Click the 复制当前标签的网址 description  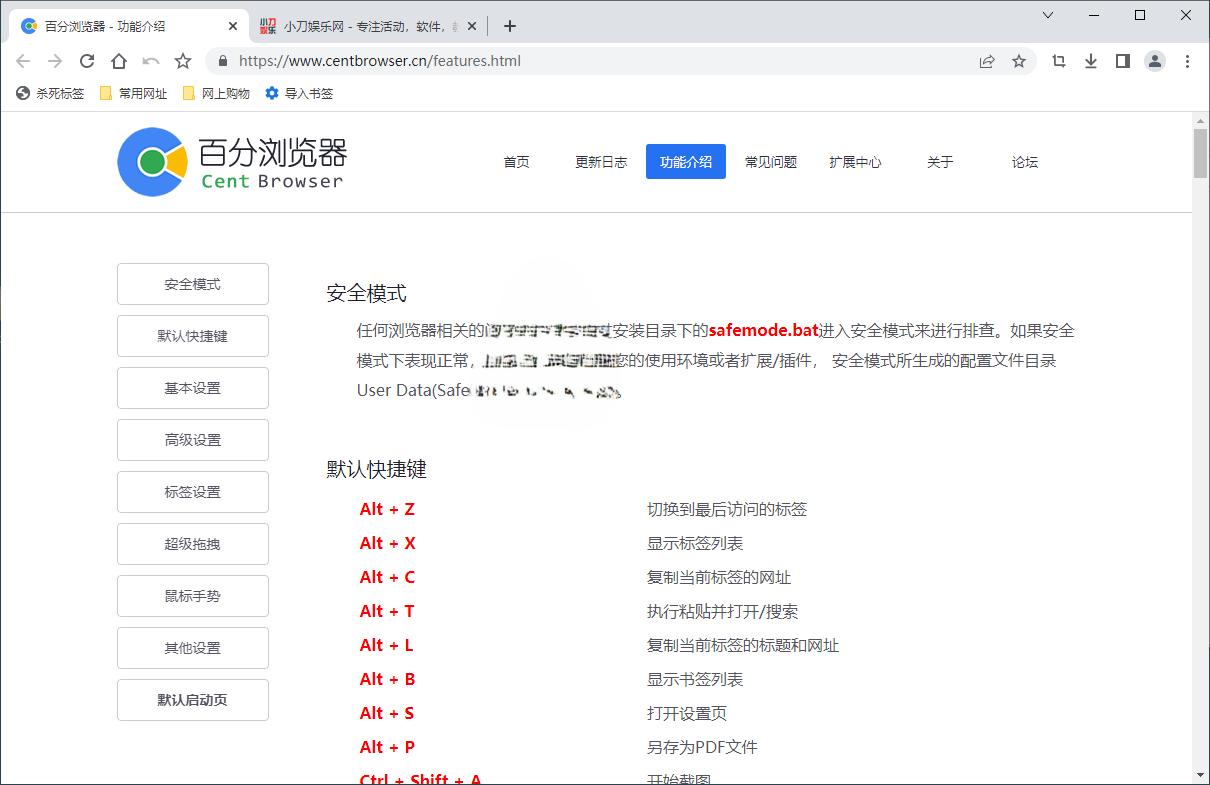(x=719, y=577)
